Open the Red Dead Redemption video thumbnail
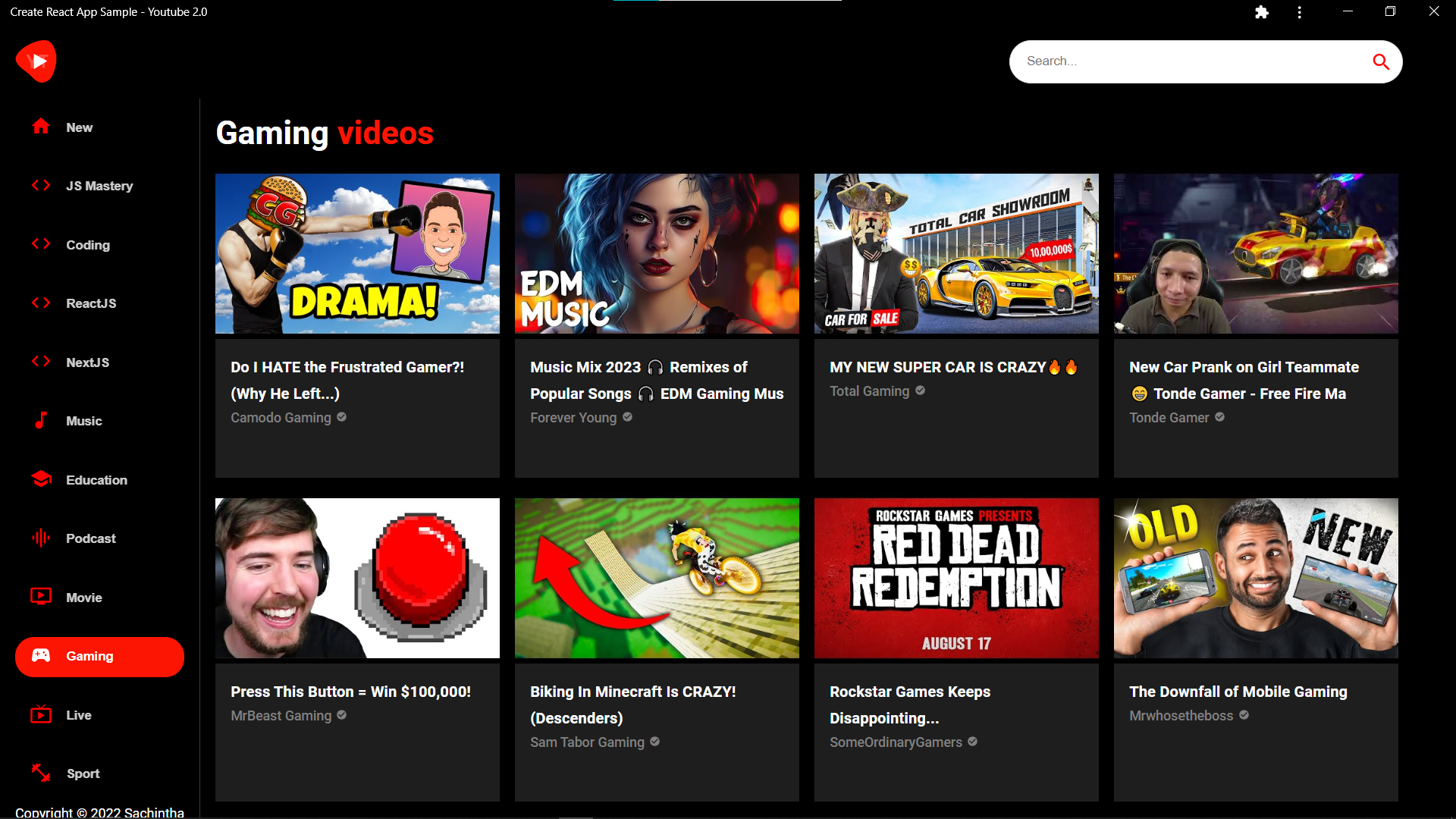The height and width of the screenshot is (819, 1456). [x=955, y=578]
